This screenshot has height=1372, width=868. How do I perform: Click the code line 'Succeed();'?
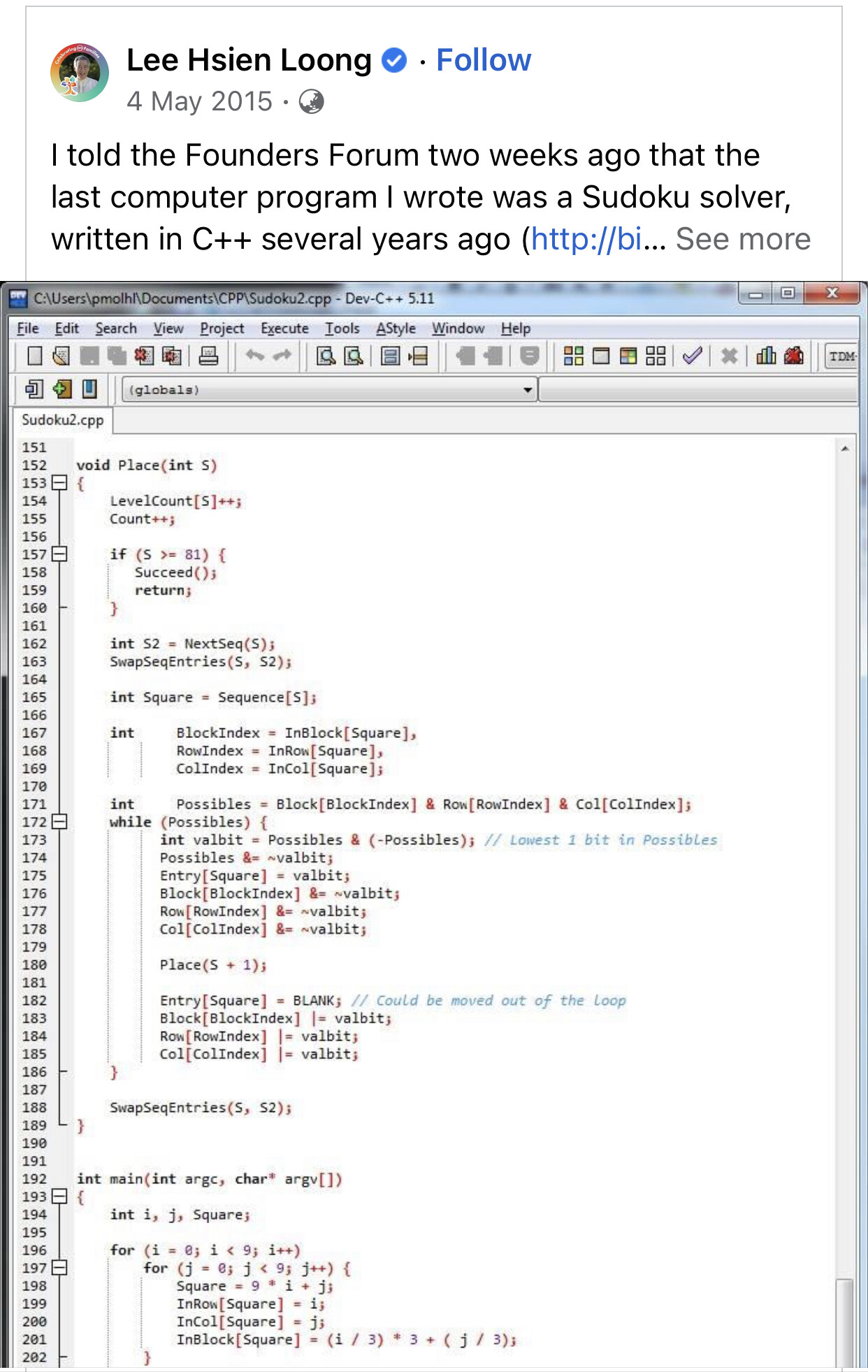pos(175,572)
